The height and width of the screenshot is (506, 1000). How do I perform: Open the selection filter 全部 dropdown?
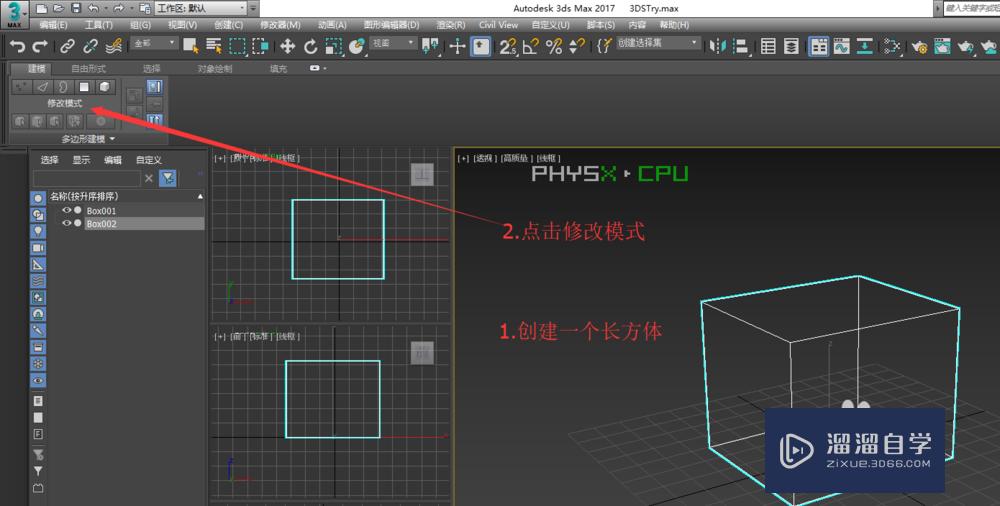coord(154,43)
